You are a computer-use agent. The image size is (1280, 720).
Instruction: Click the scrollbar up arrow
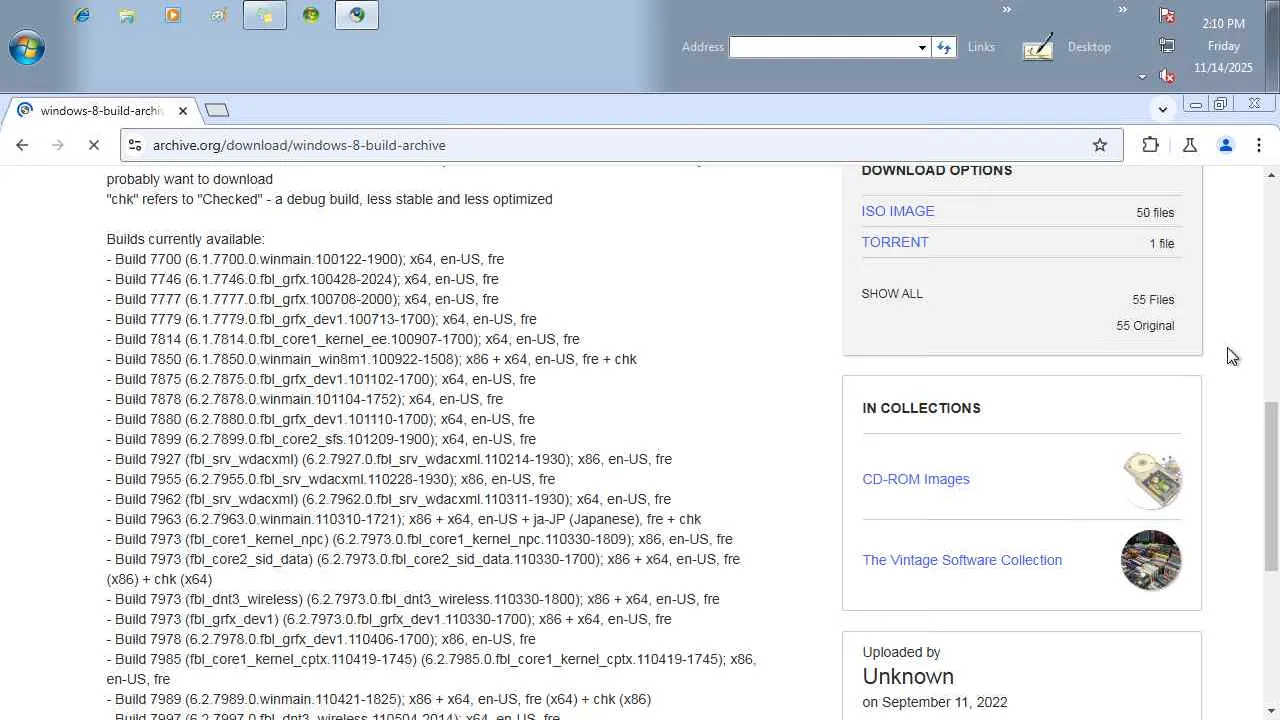pyautogui.click(x=1271, y=175)
